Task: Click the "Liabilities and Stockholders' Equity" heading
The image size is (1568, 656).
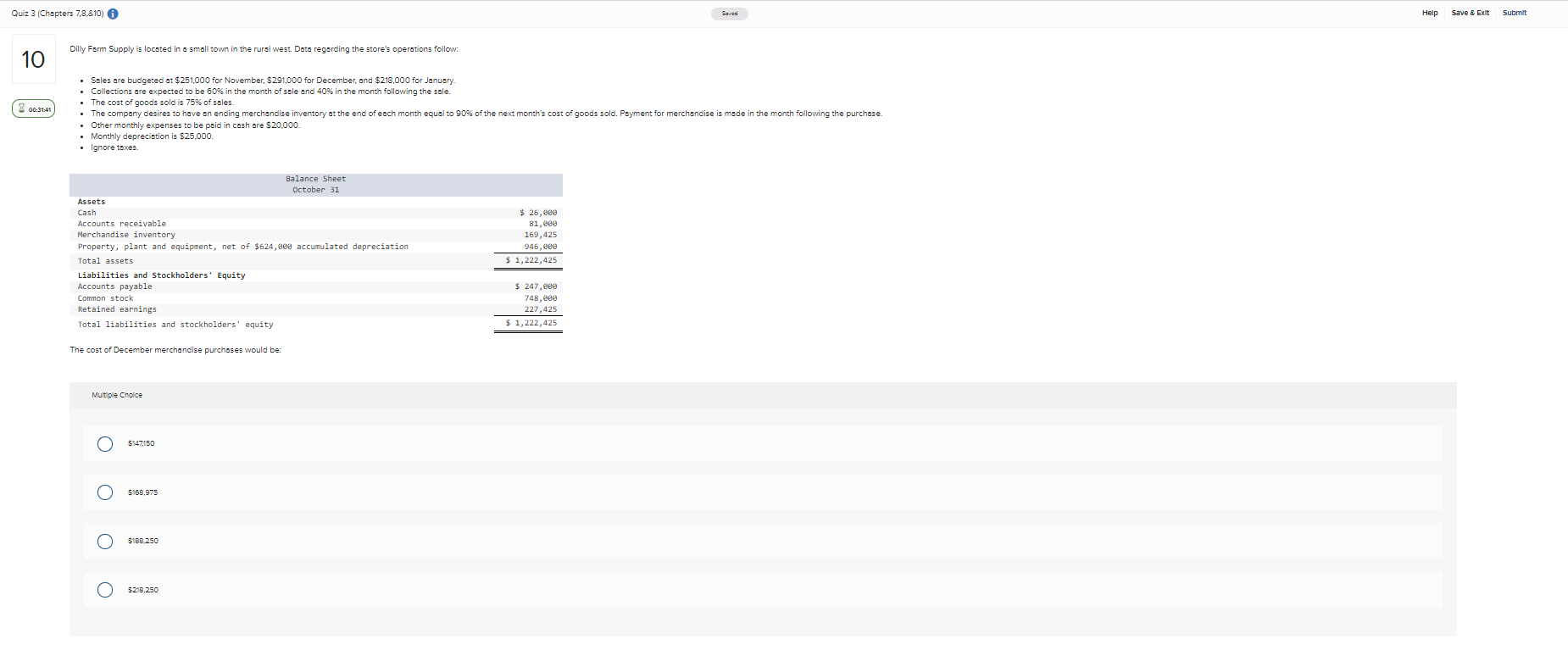Action: (x=162, y=275)
